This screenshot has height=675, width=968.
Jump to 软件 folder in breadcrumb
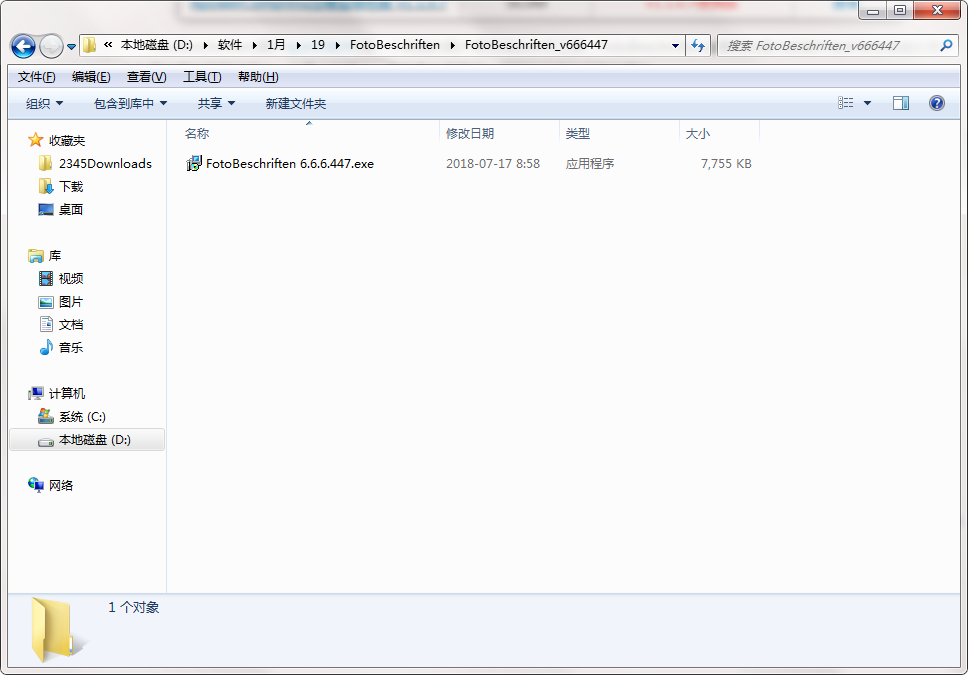click(230, 44)
